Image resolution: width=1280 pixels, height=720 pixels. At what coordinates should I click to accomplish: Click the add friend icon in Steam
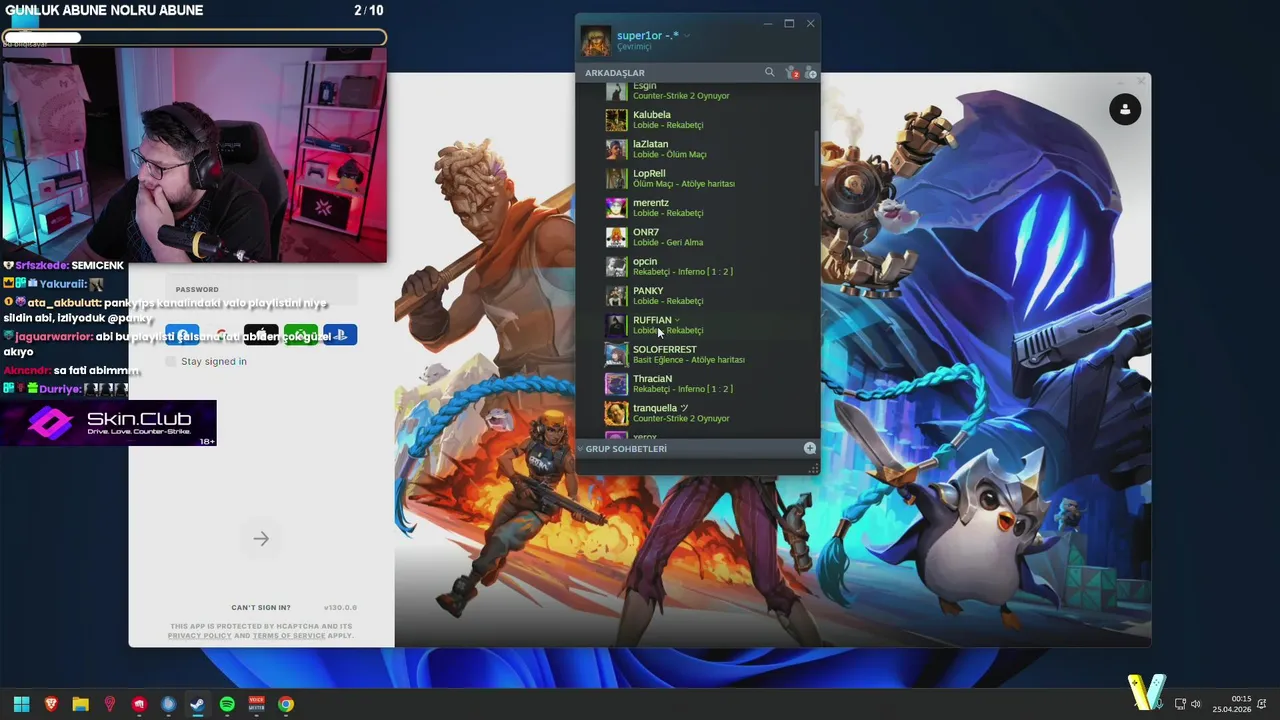pos(810,73)
